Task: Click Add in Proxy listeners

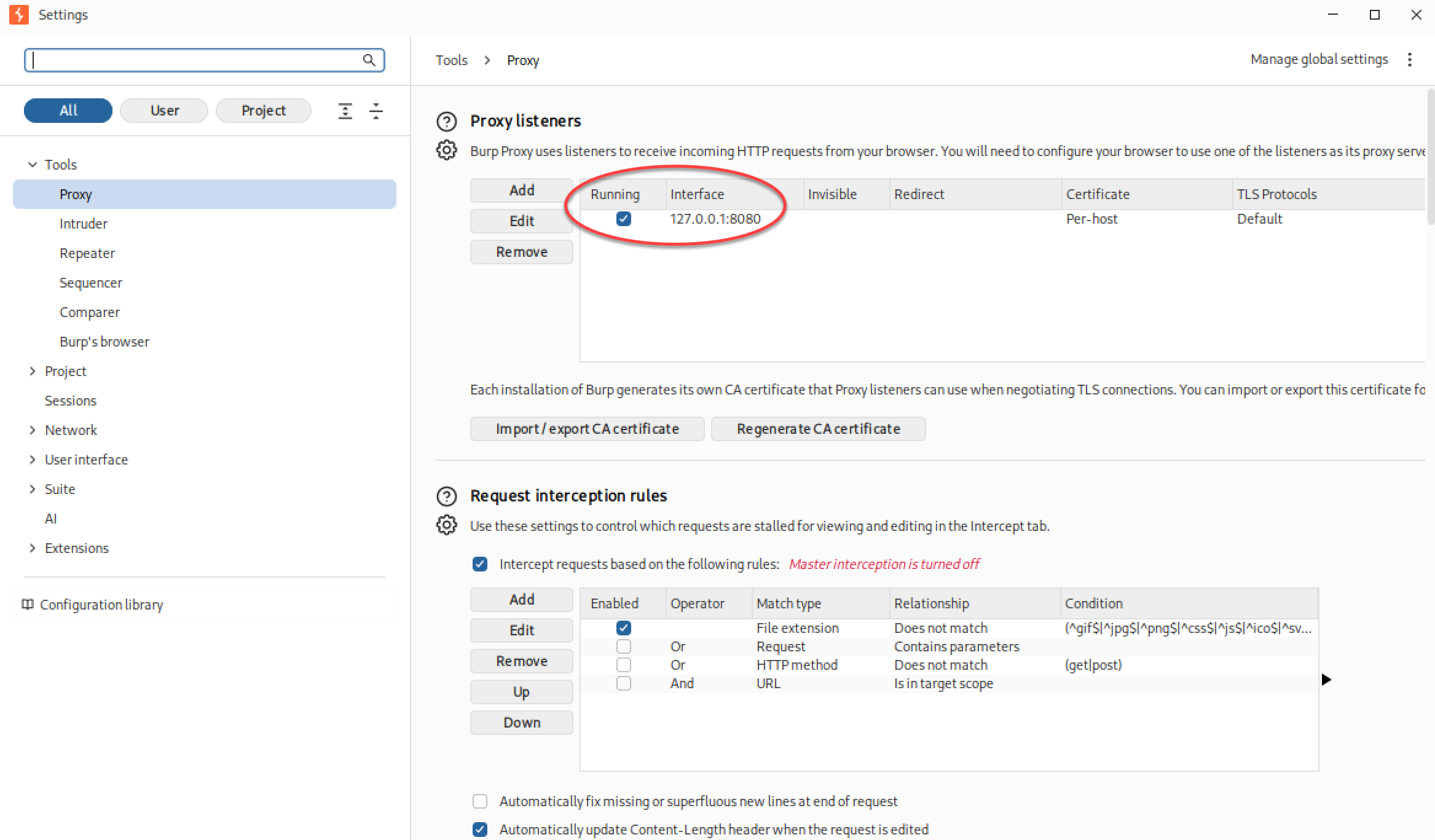Action: [x=522, y=190]
